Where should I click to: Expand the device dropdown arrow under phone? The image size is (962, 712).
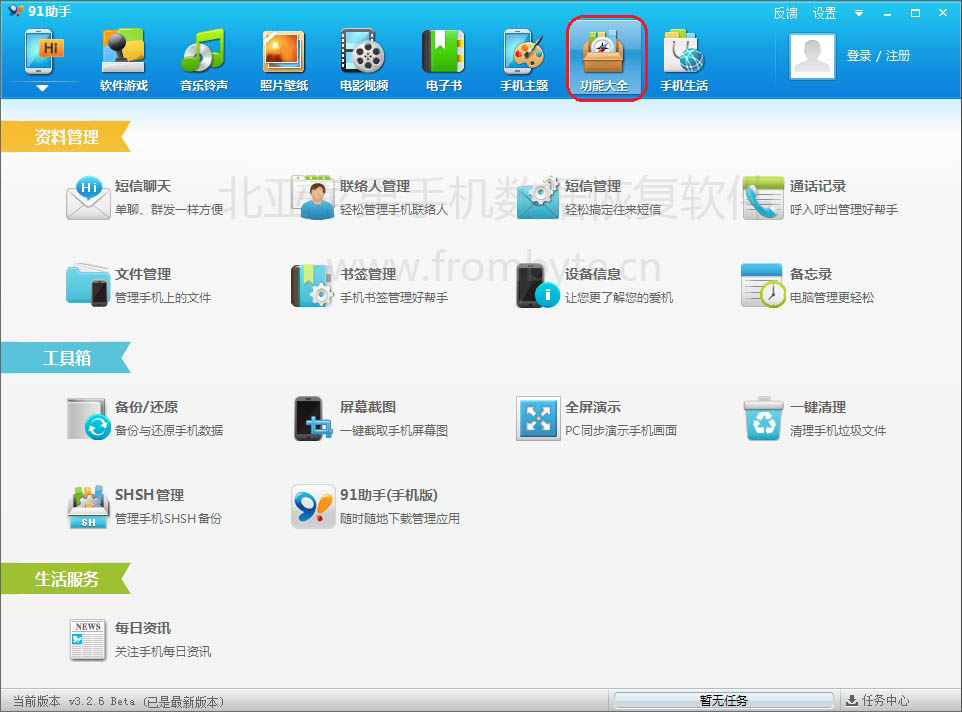click(42, 88)
